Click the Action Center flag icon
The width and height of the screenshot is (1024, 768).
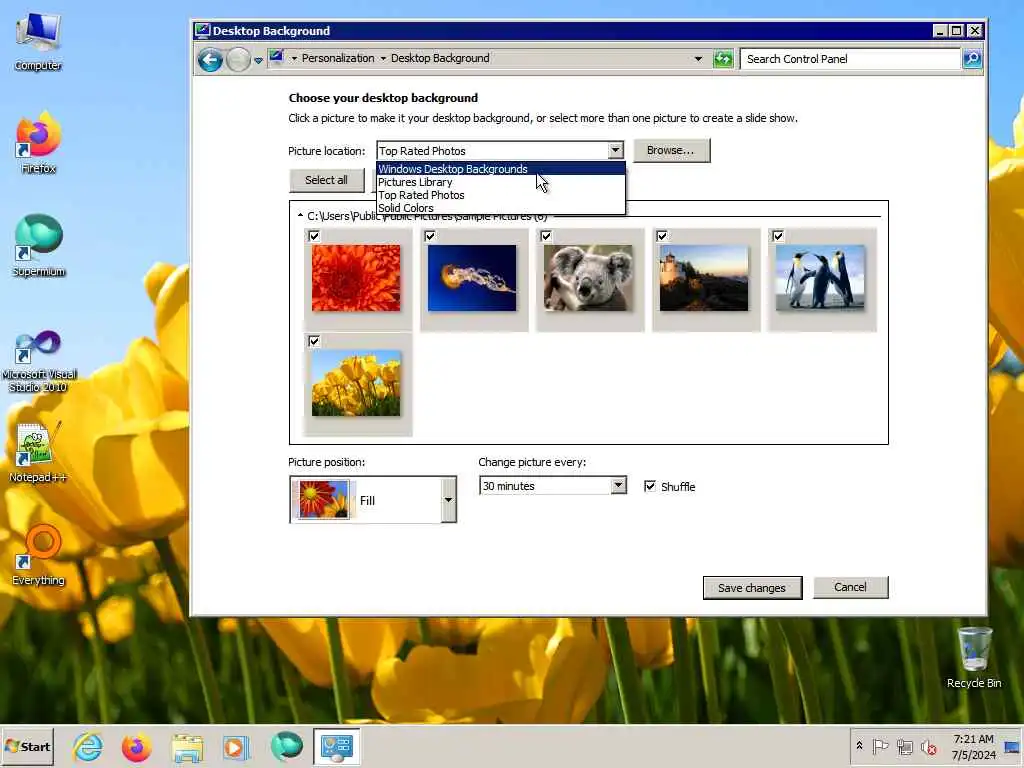(880, 746)
